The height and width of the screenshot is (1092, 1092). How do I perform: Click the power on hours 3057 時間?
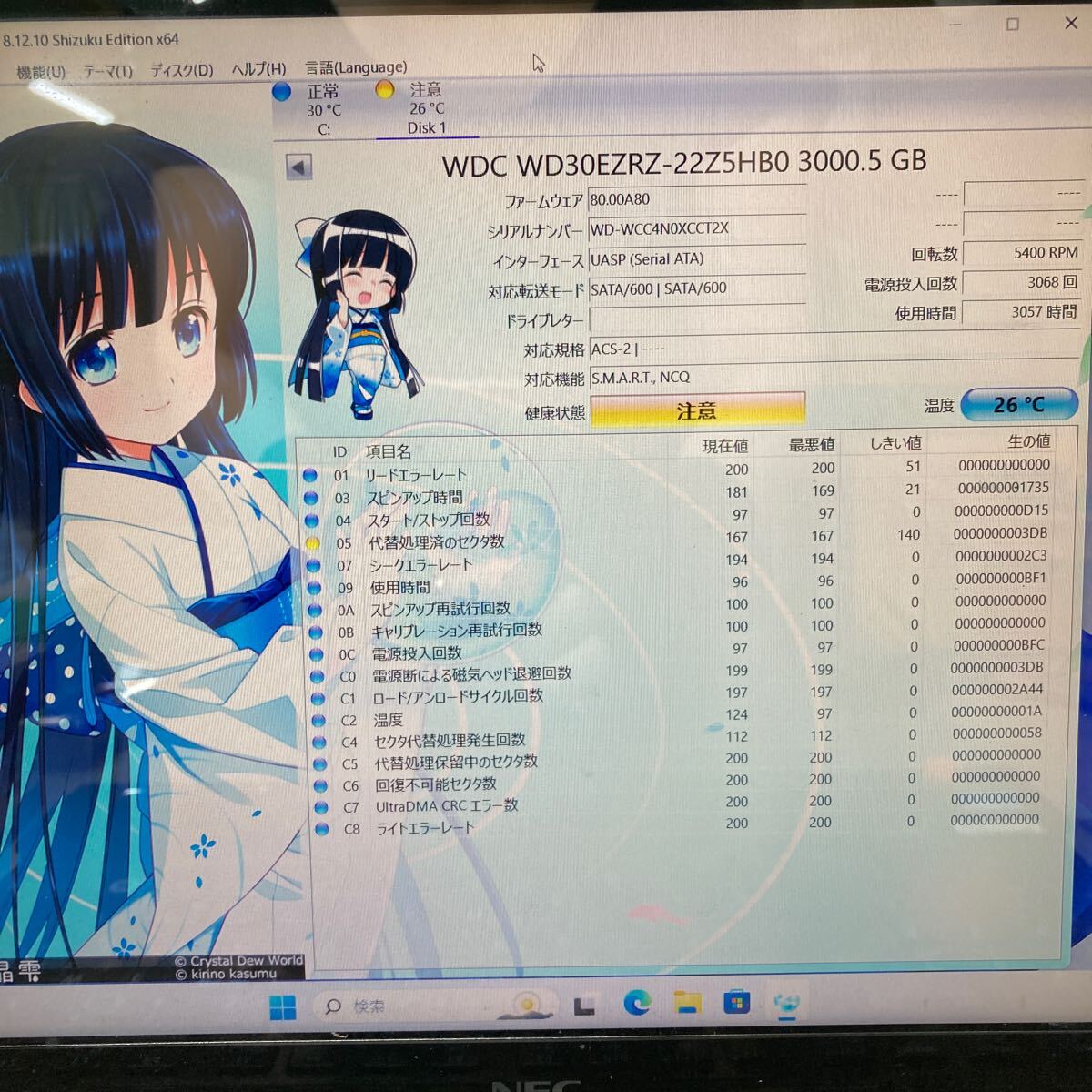pos(1021,312)
